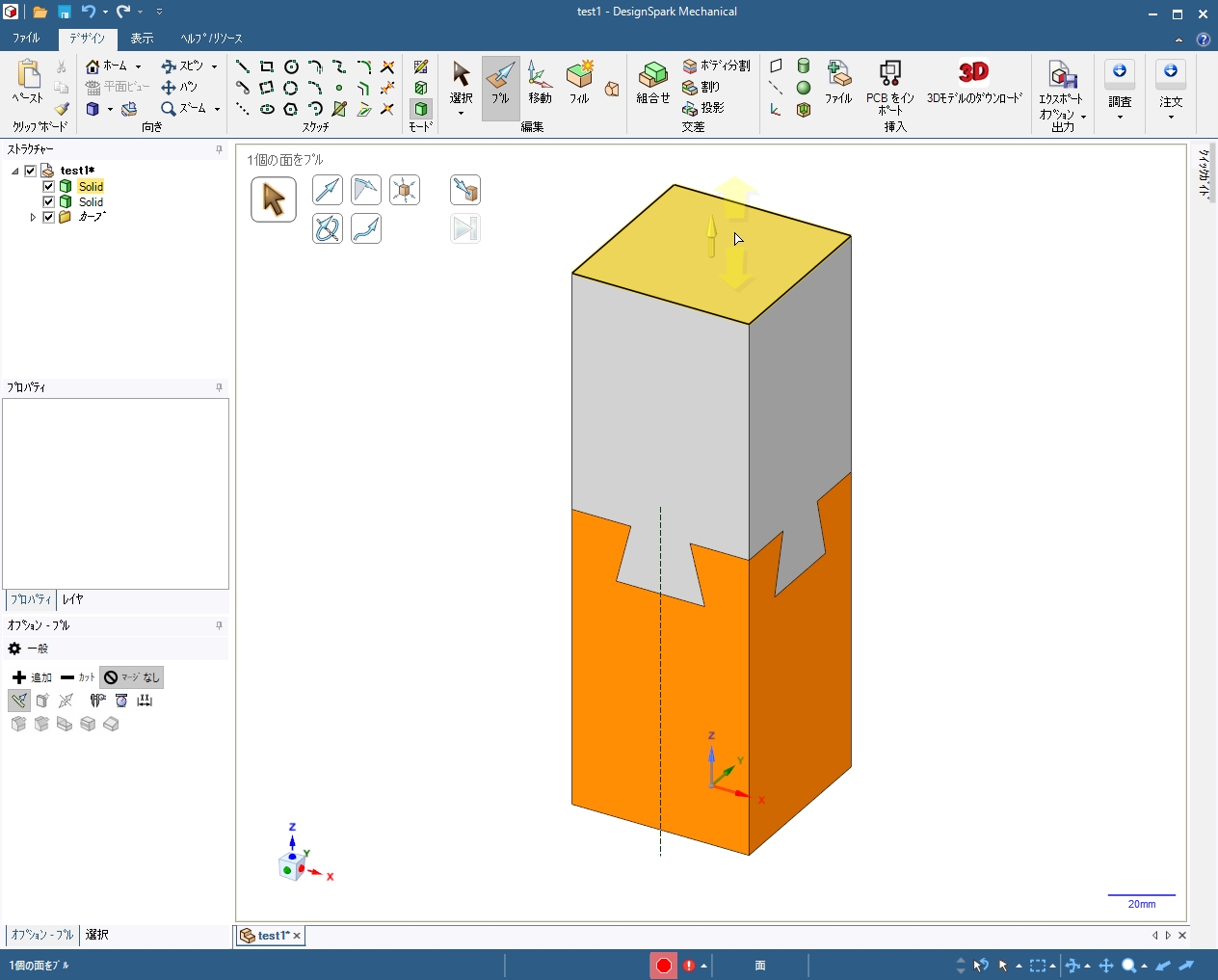Click the カット (Cut) option button
The width and height of the screenshot is (1218, 980).
click(x=77, y=677)
